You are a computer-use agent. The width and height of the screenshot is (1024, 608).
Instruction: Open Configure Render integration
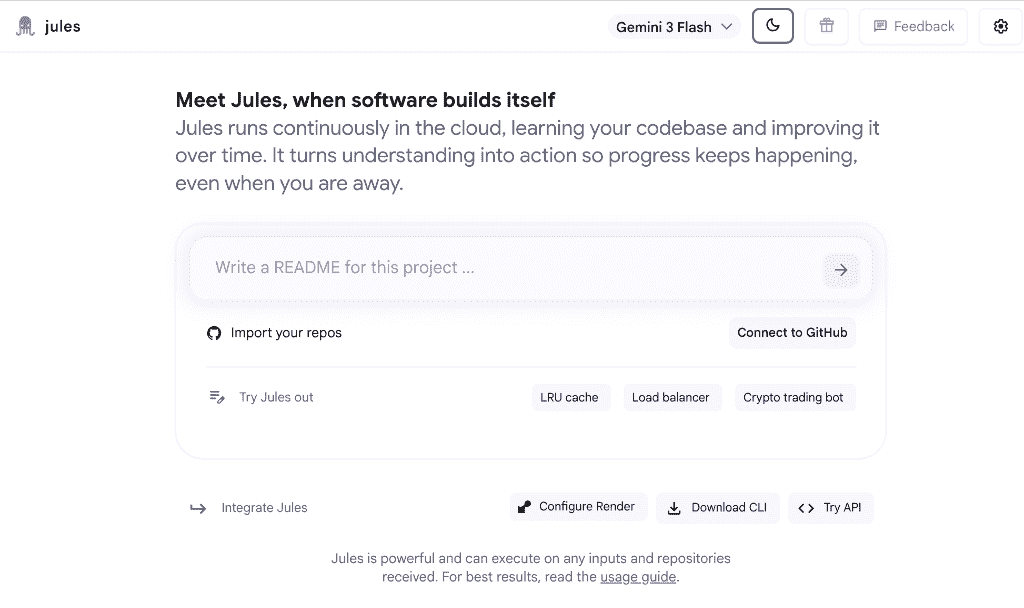(x=578, y=507)
